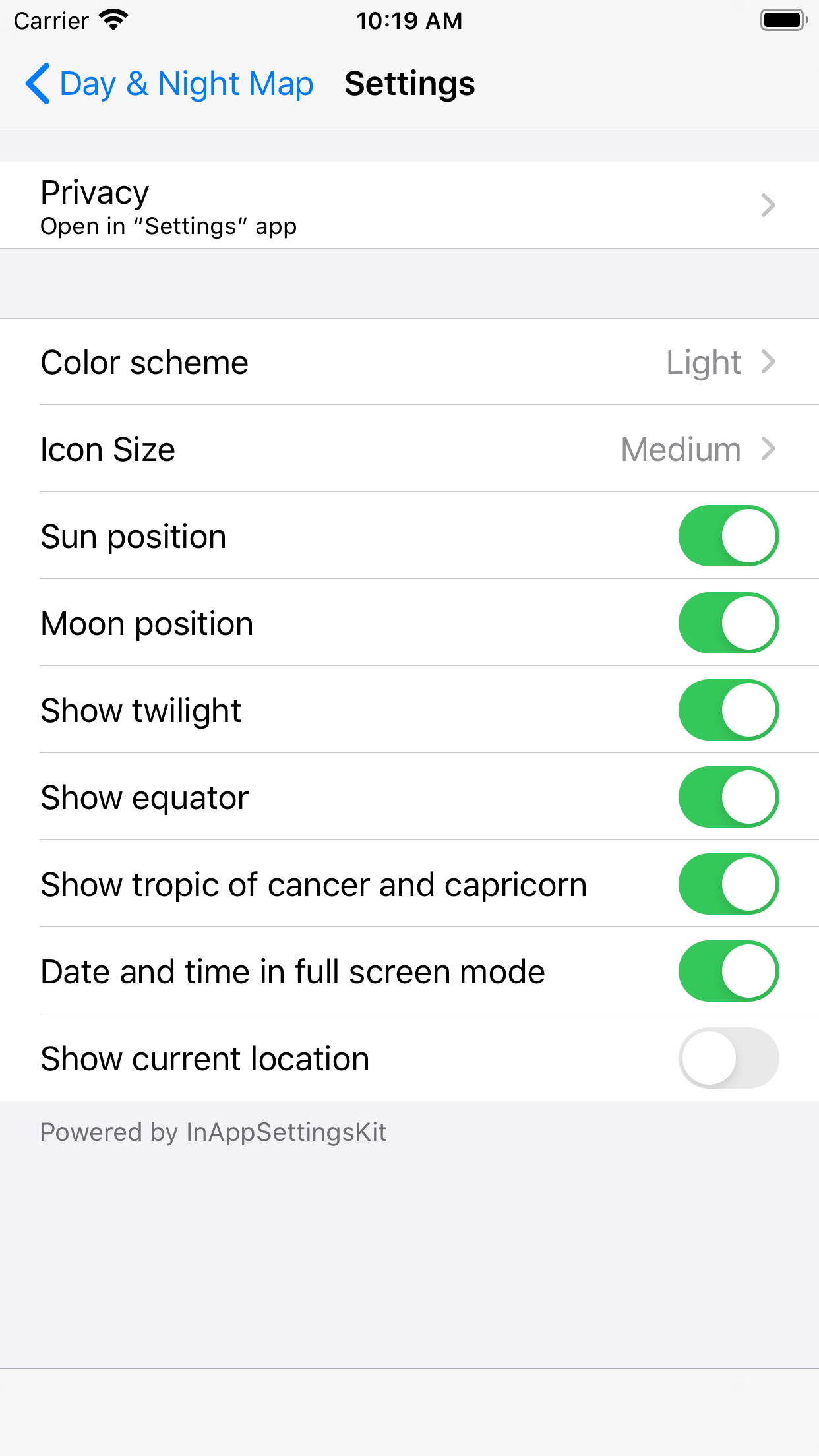Toggle the Show twilight switch

(x=728, y=710)
